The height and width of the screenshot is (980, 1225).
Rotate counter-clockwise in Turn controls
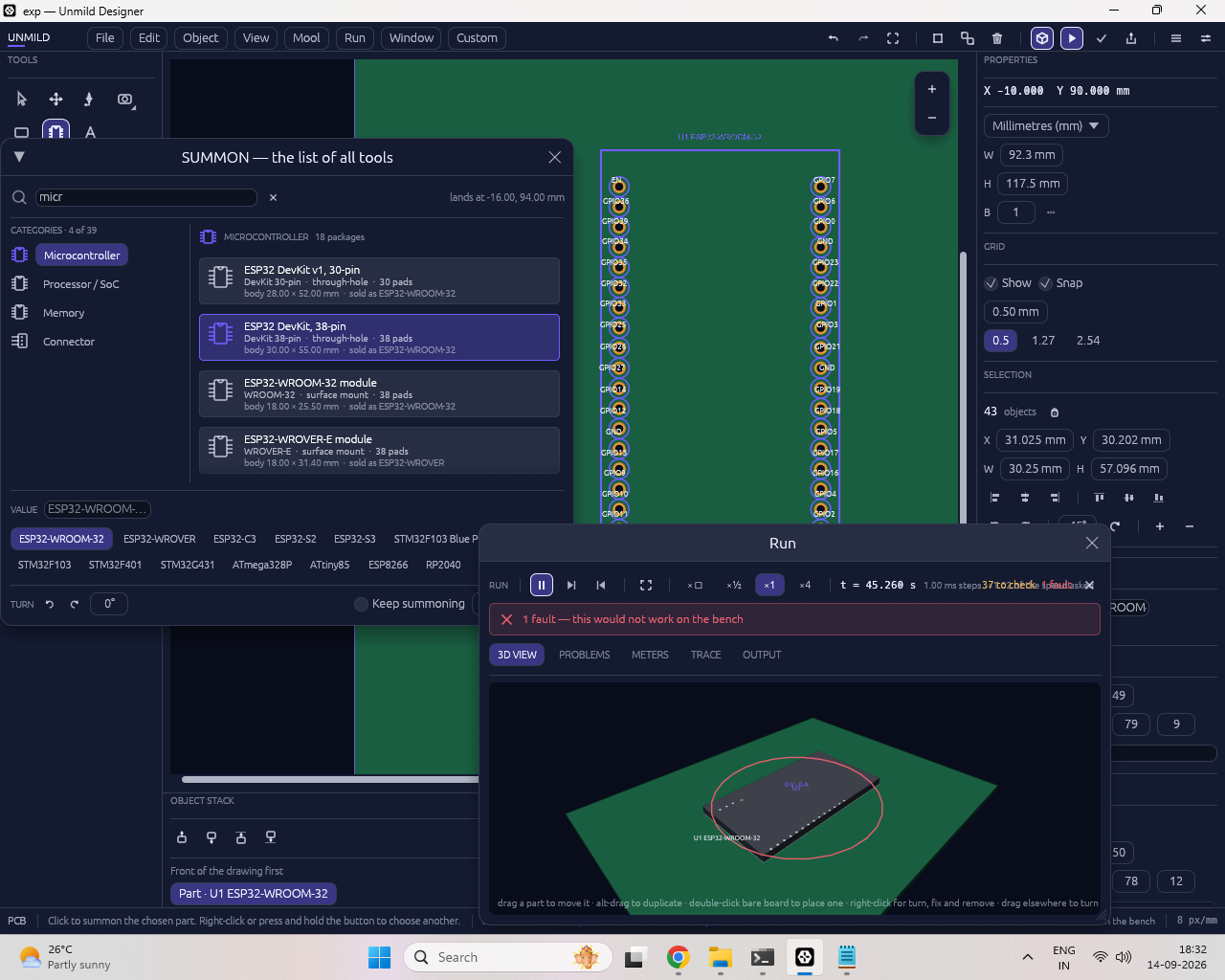(50, 604)
